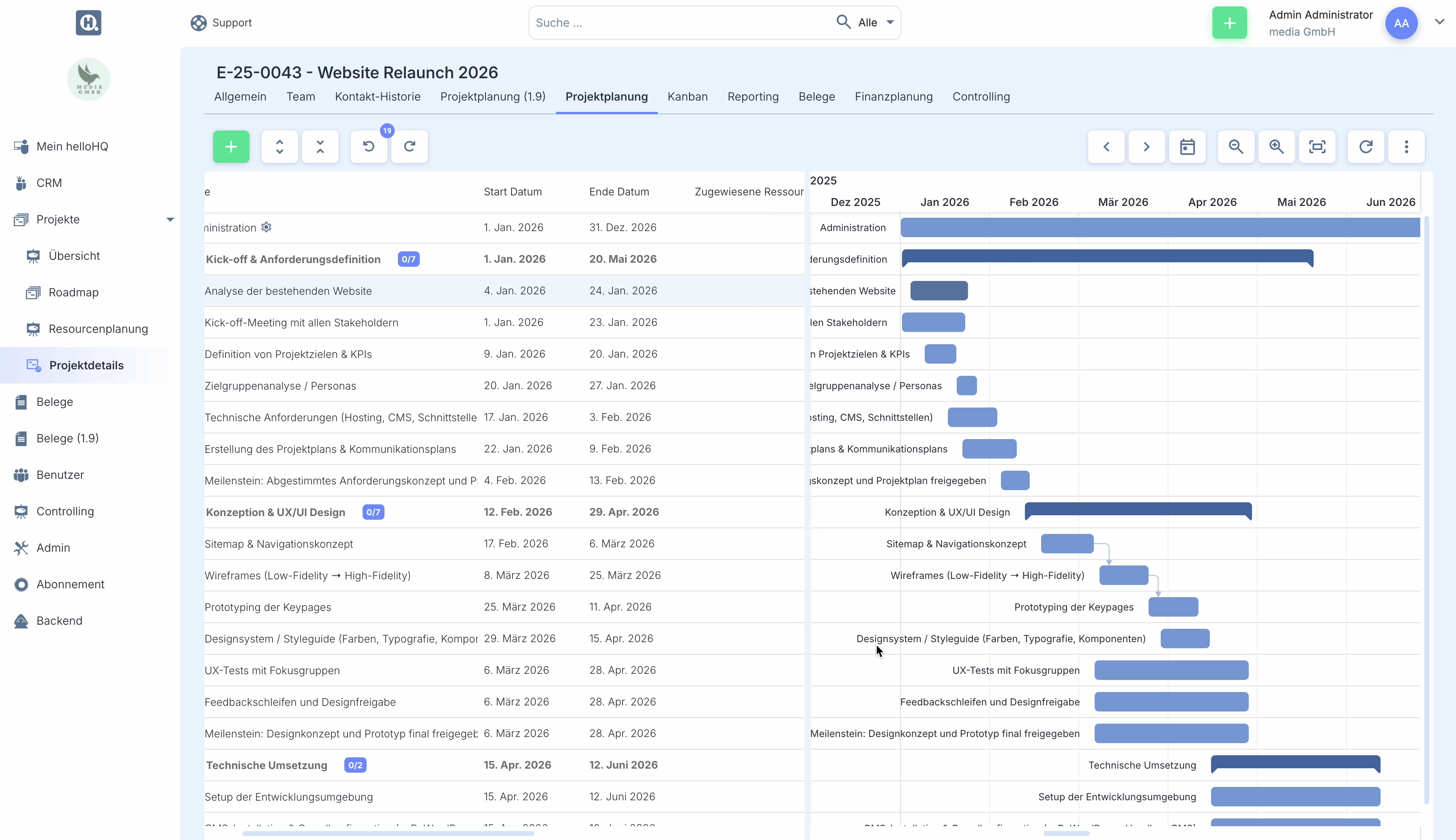Open the user account chevron dropdown

1439,22
